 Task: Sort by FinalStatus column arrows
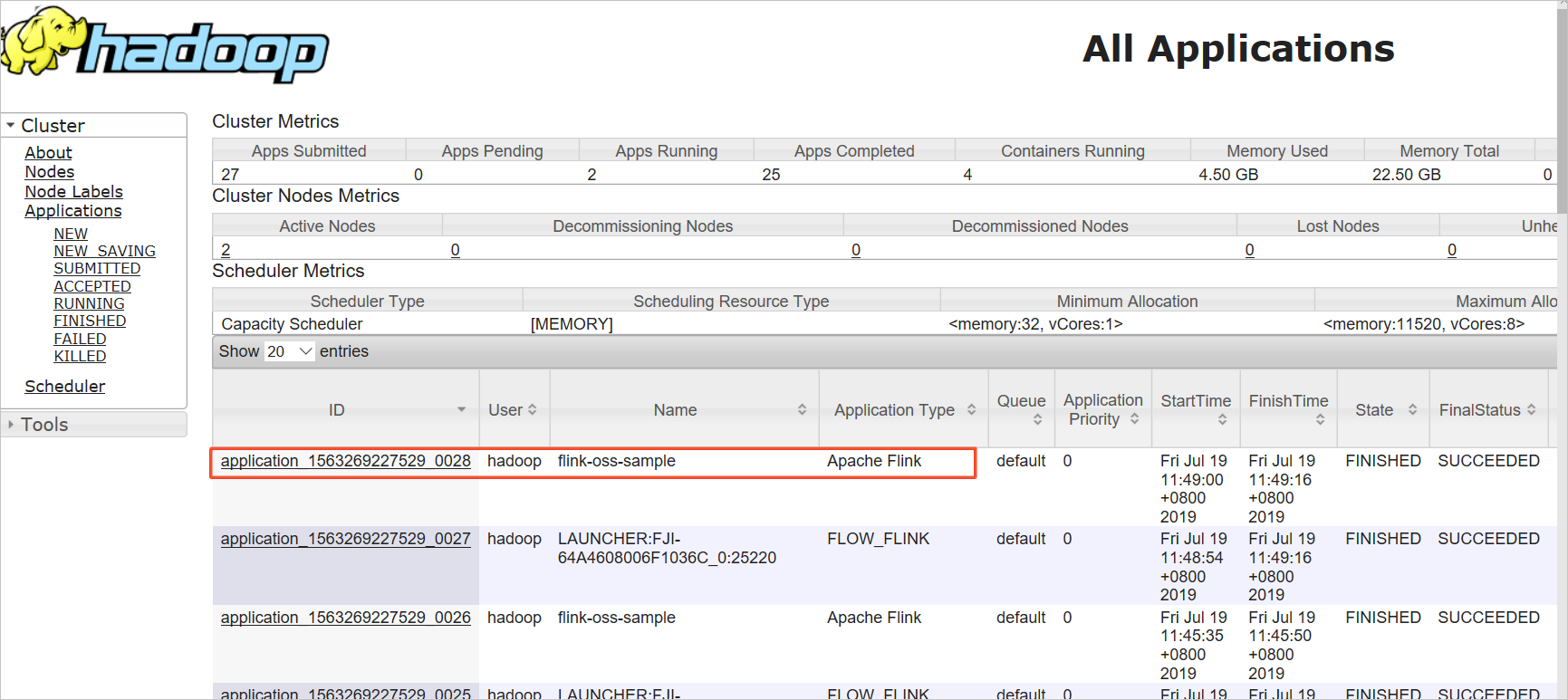pos(1531,410)
